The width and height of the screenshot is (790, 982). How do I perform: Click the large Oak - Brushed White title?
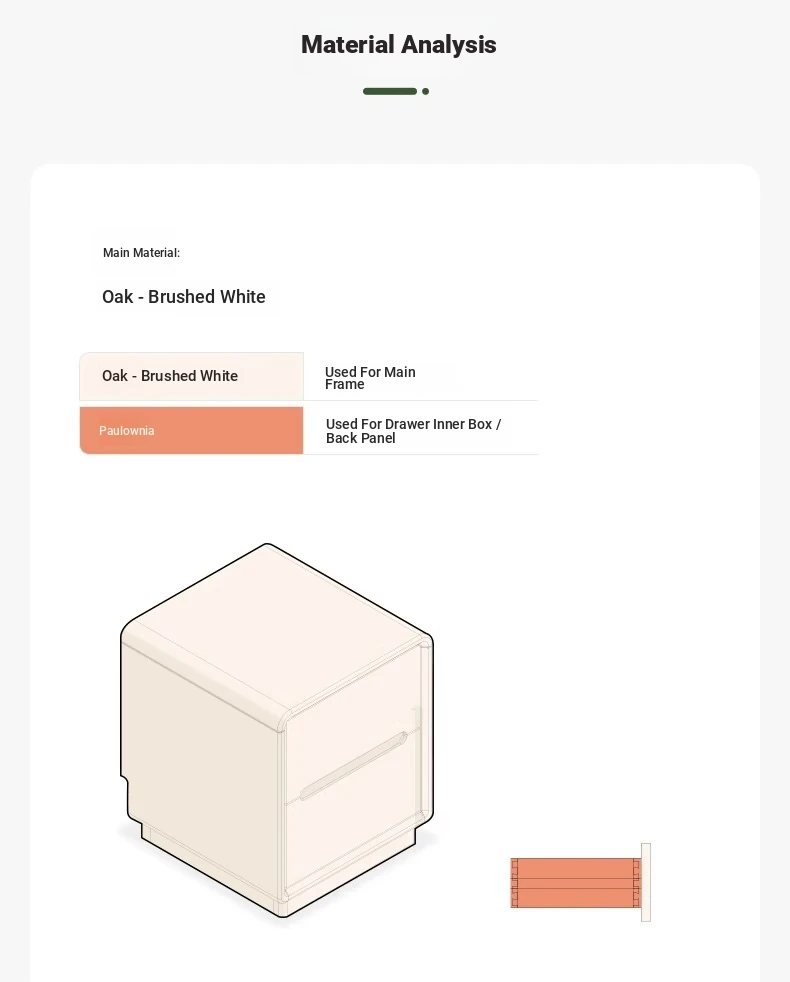pos(184,297)
